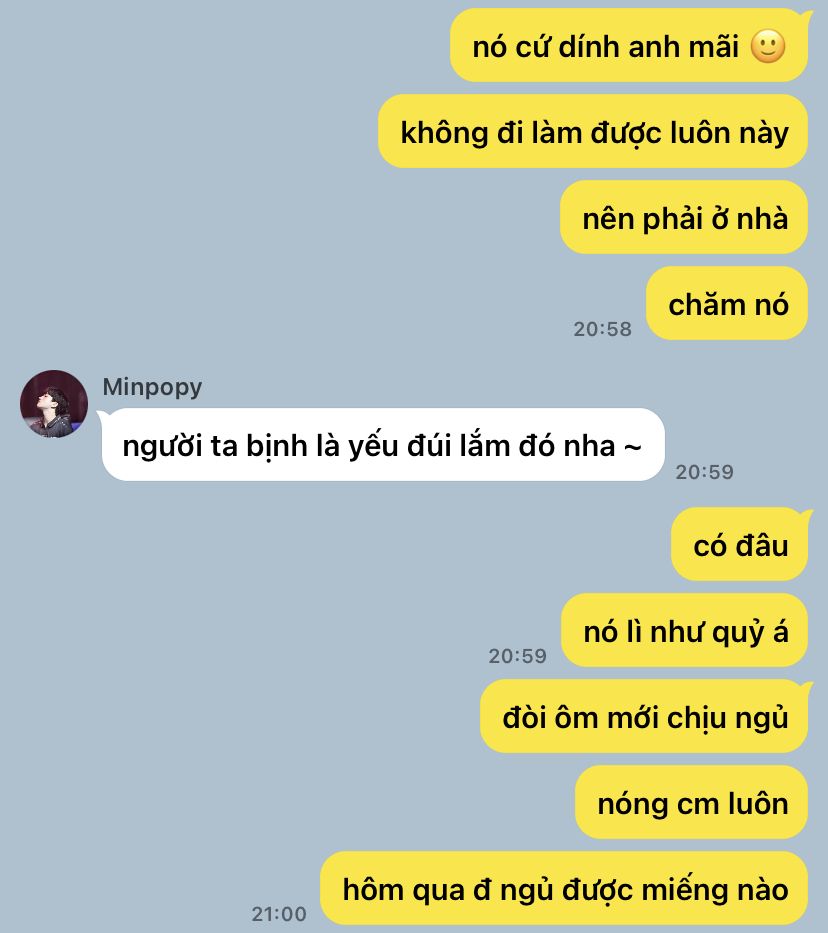The width and height of the screenshot is (828, 933).
Task: Select the 'nên phải ở nhà' message
Action: (x=684, y=218)
